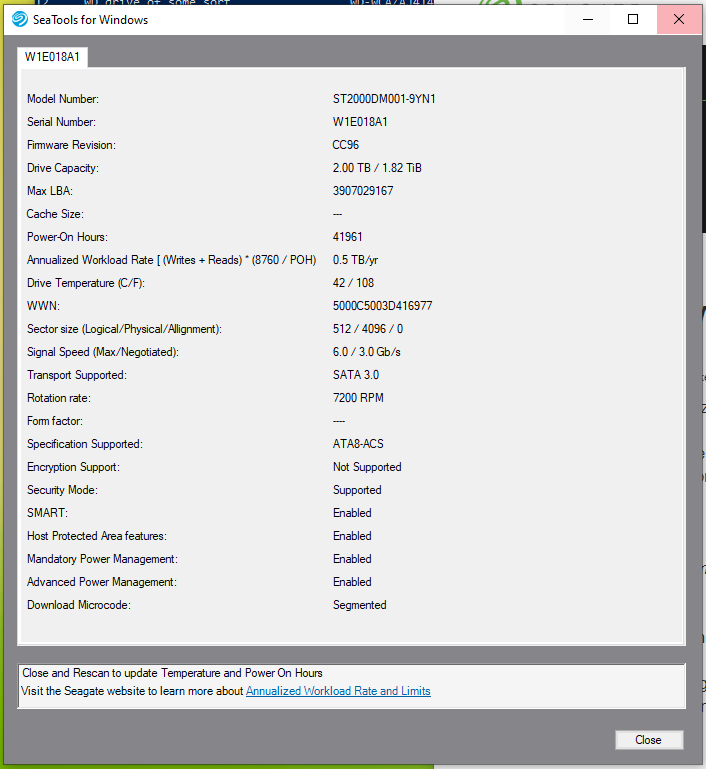Select the W1E018A1 drive tab
706x769 pixels.
pos(53,57)
